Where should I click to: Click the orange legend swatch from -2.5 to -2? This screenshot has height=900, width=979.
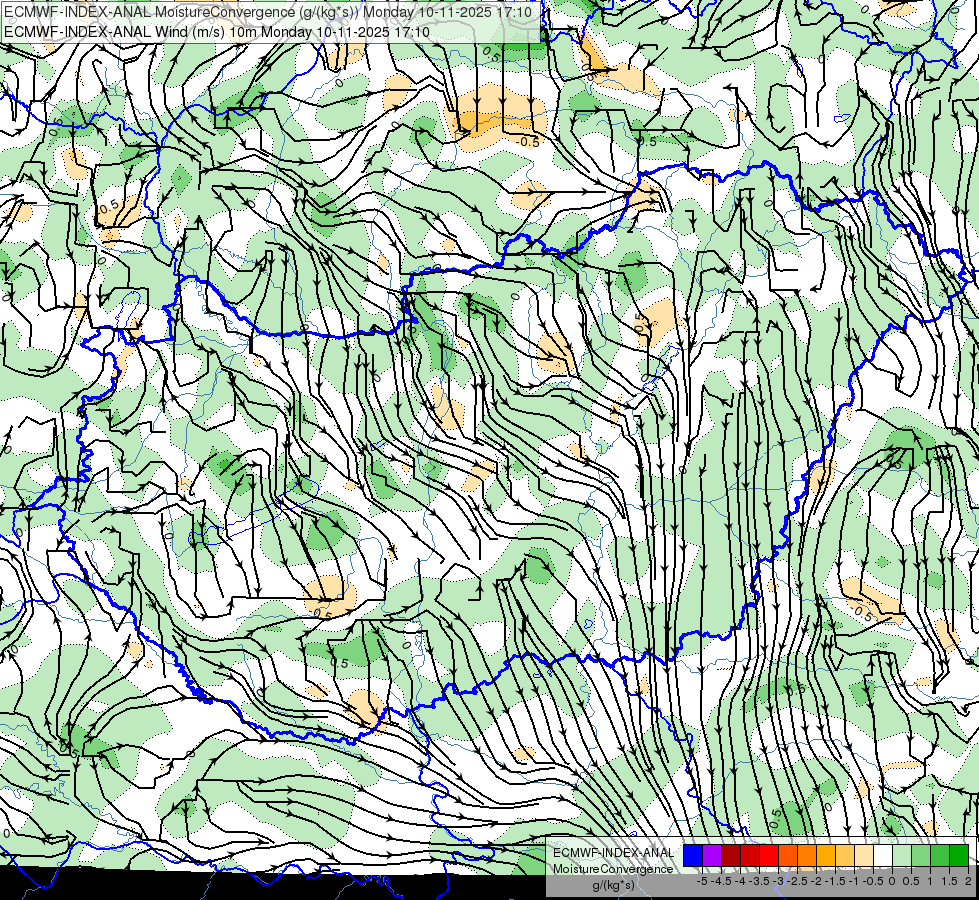[x=807, y=856]
